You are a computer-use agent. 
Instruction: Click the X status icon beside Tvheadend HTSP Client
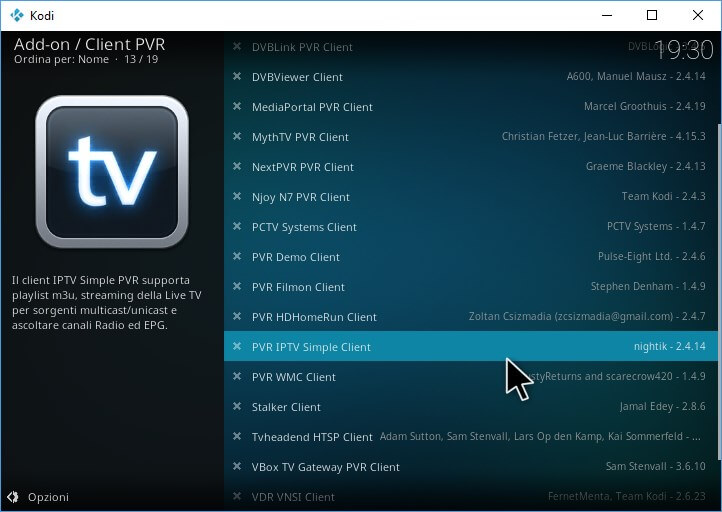click(x=237, y=436)
